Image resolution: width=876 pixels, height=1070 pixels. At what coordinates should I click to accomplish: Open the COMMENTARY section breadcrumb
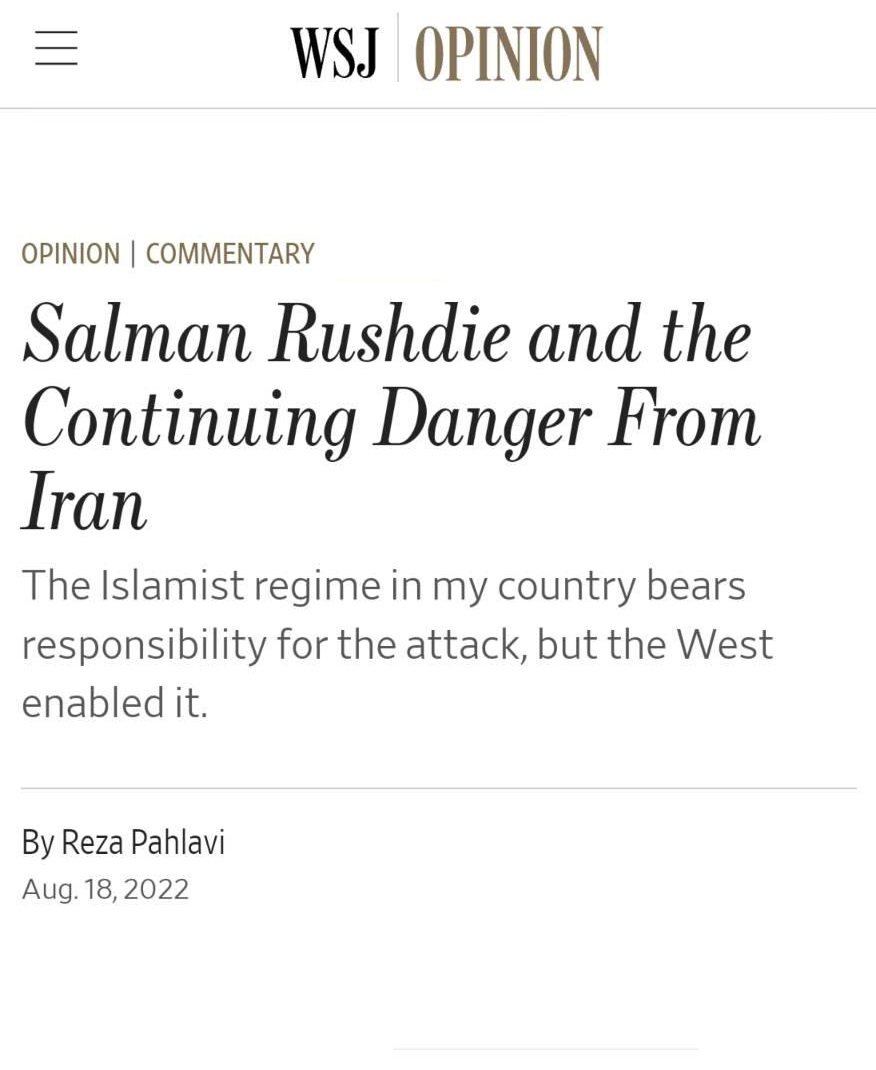click(x=230, y=254)
